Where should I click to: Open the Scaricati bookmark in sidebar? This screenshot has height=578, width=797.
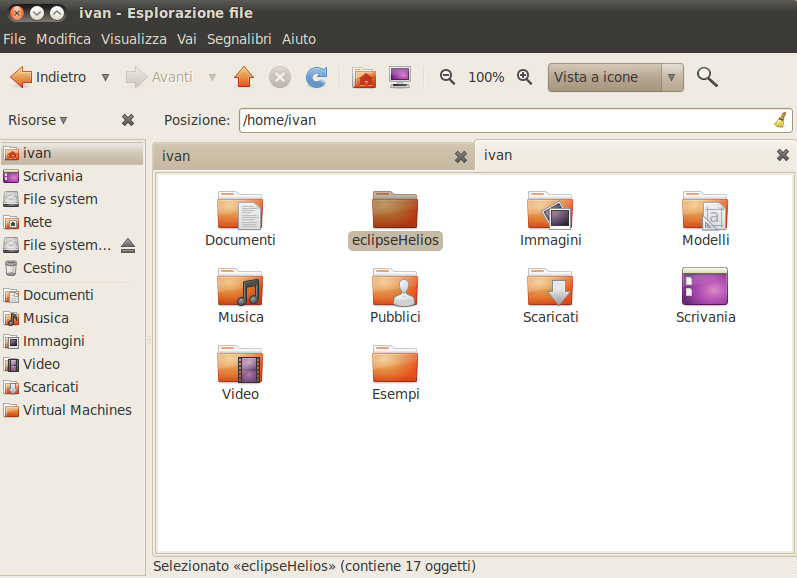coord(72,387)
